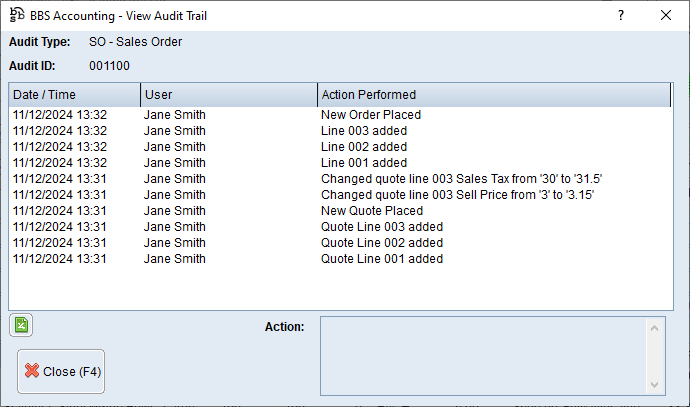Click the Action box scroll down arrow
Image resolution: width=690 pixels, height=407 pixels.
pos(655,385)
